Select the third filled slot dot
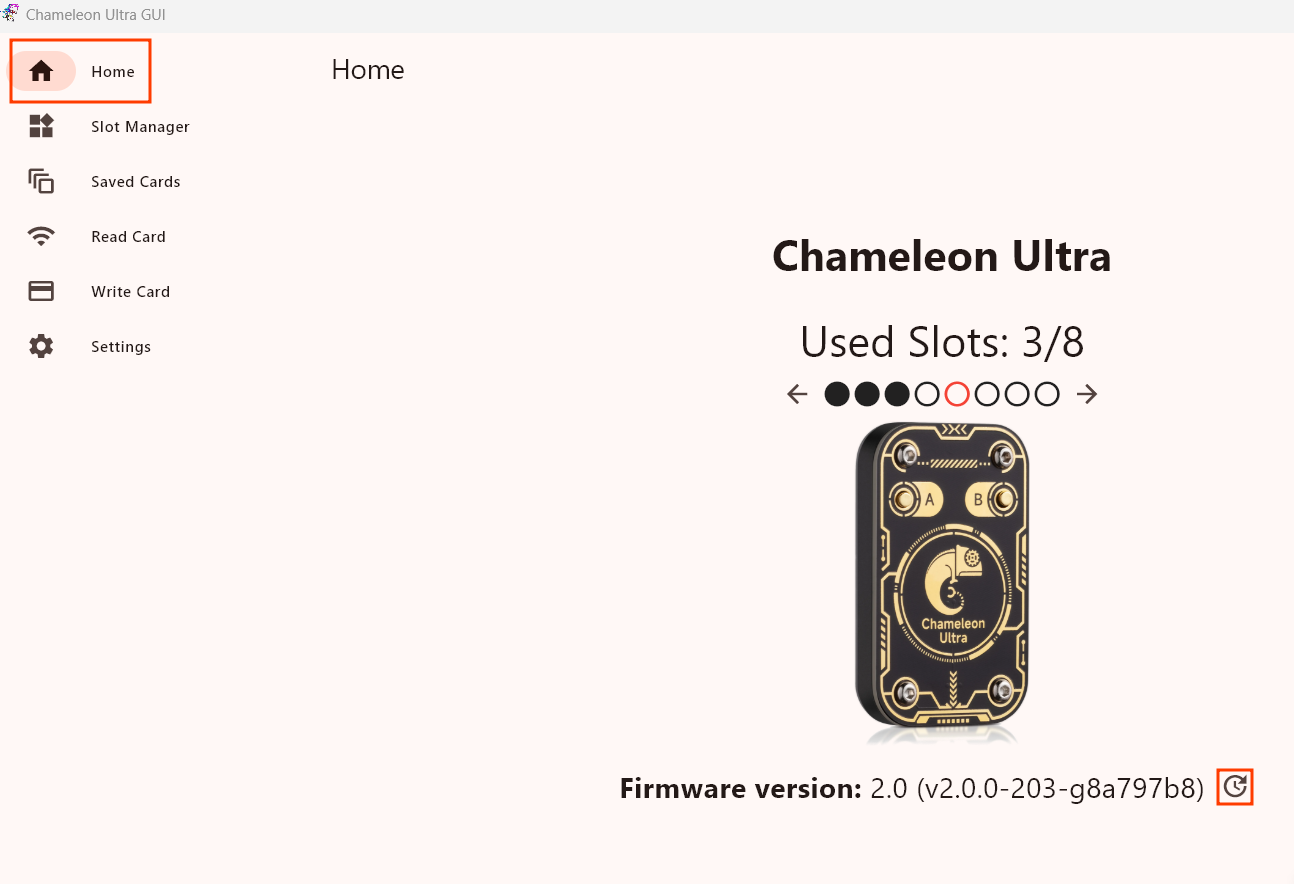 (896, 394)
